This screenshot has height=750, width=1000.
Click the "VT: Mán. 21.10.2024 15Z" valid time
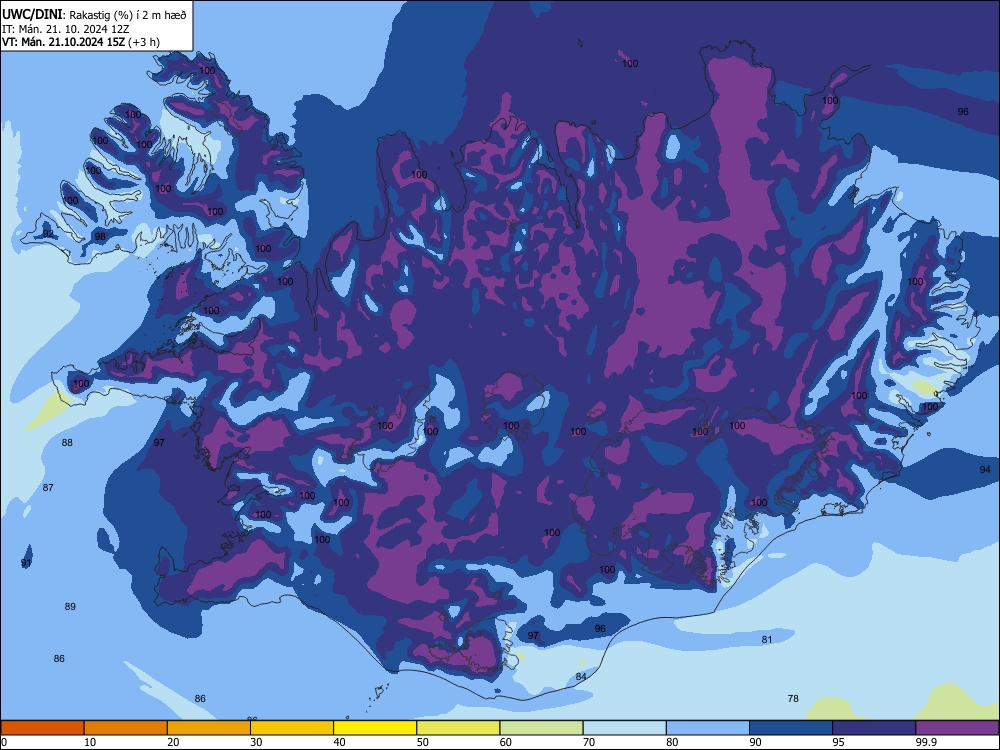(x=63, y=42)
